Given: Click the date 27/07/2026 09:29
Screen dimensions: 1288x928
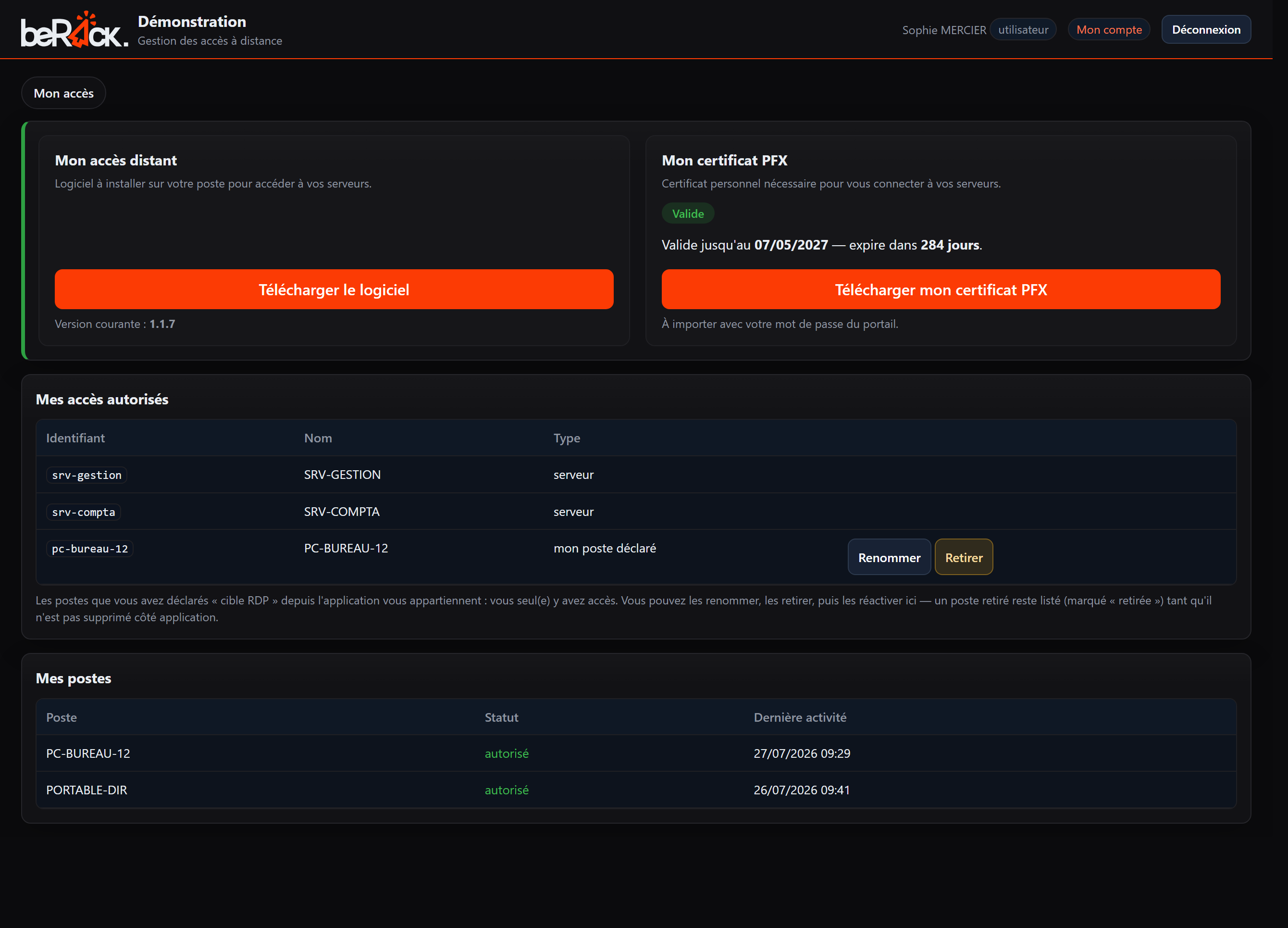Looking at the screenshot, I should [802, 753].
